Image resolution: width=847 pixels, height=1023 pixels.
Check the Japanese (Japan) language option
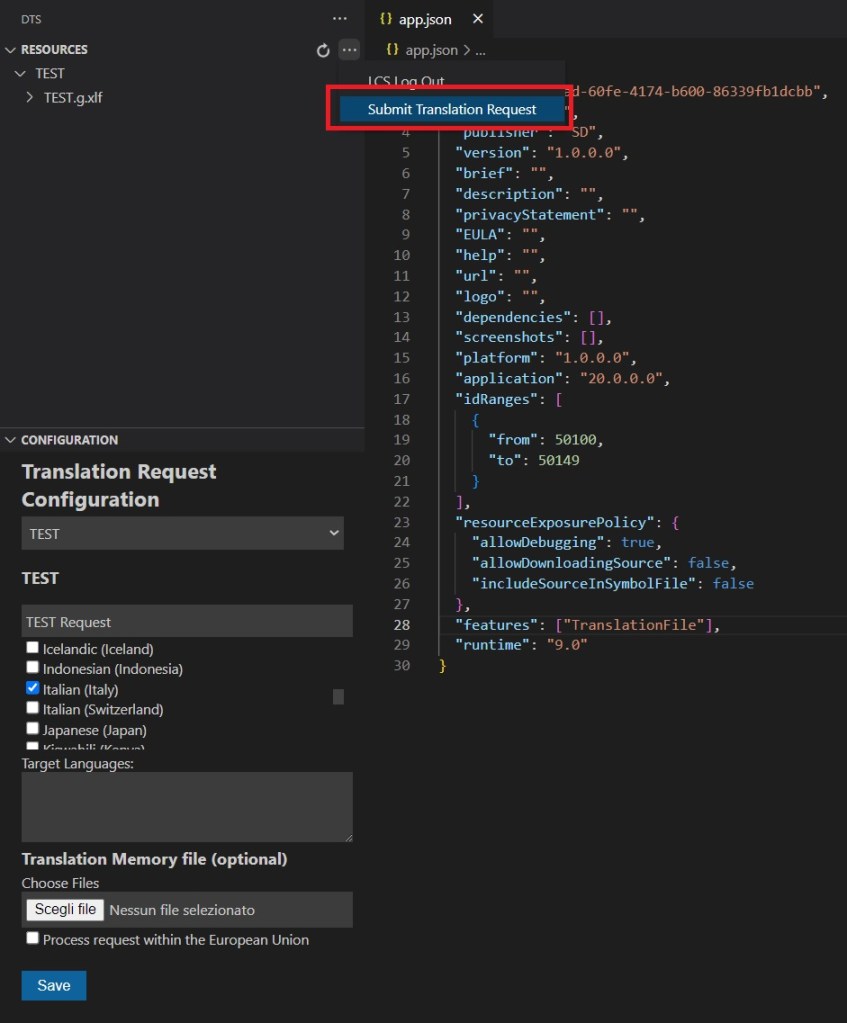[x=33, y=729]
